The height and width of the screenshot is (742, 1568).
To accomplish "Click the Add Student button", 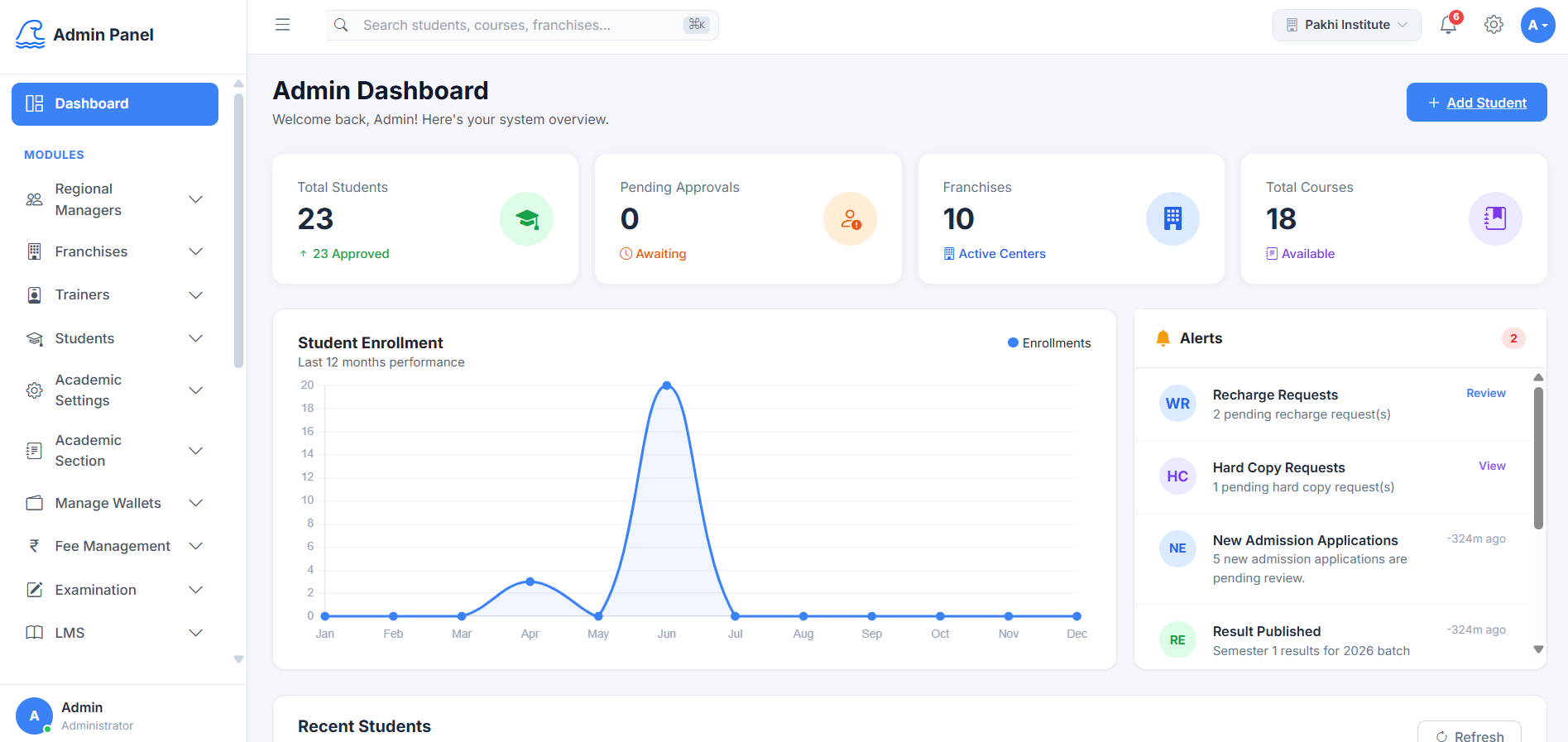I will 1477,103.
